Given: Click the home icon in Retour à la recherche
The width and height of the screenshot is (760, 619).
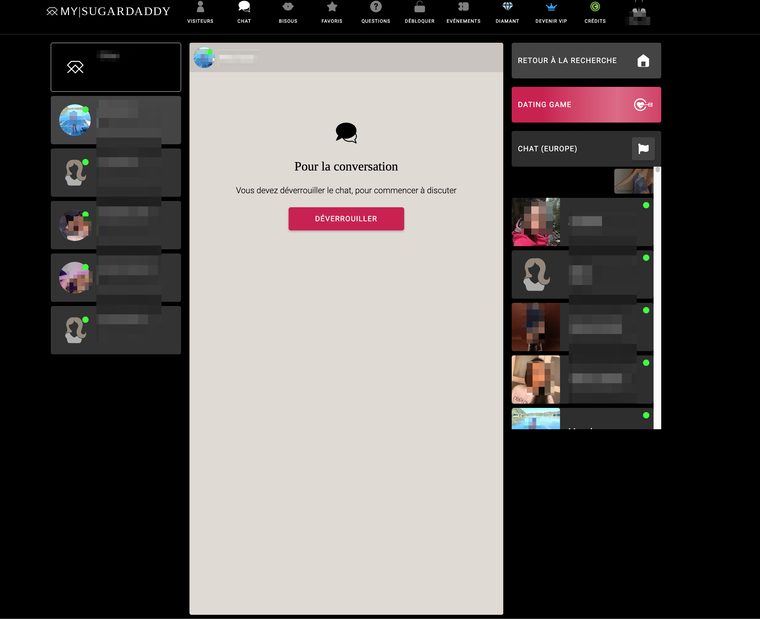Looking at the screenshot, I should (643, 61).
